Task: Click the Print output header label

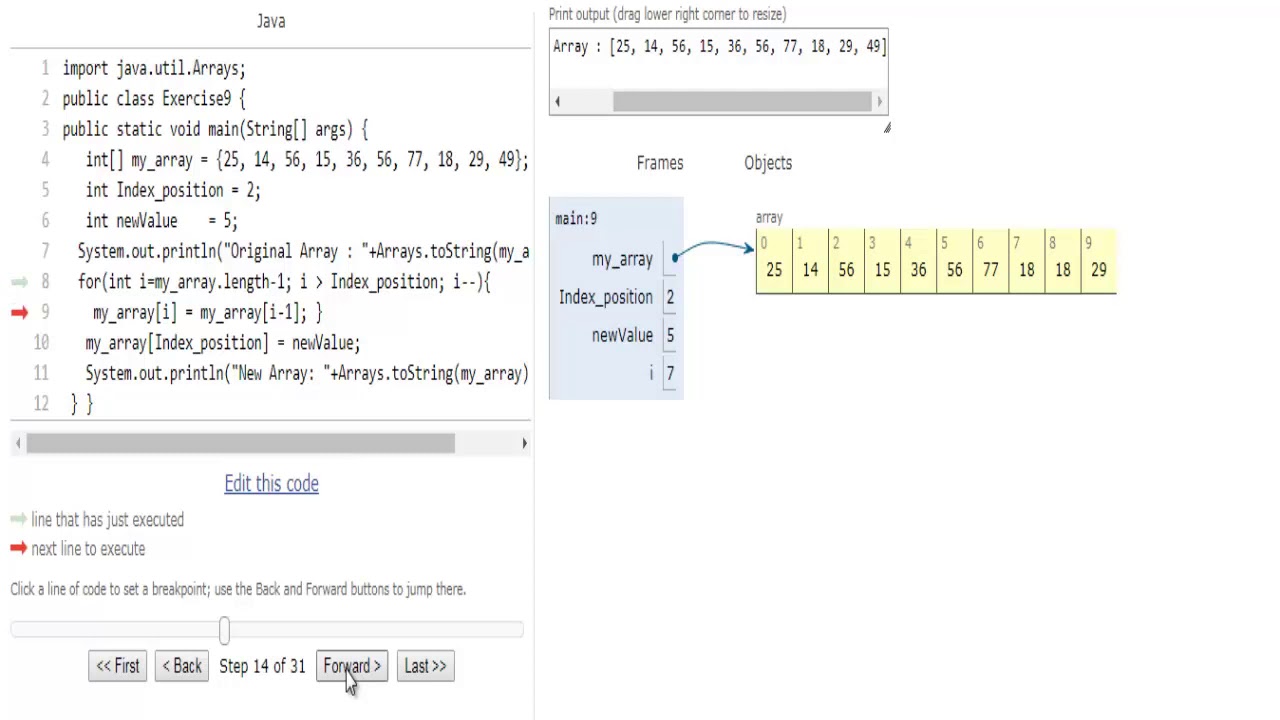Action: pos(667,15)
